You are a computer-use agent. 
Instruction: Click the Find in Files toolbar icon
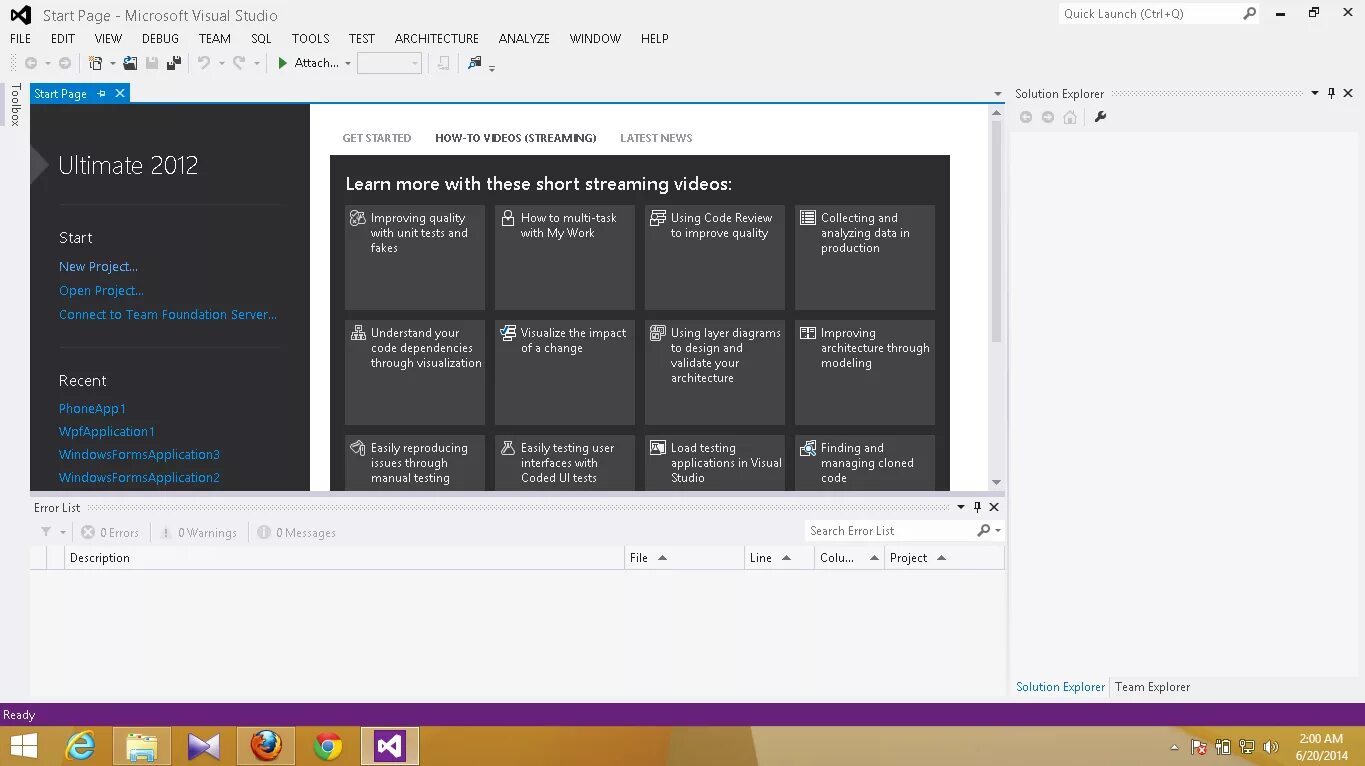point(475,63)
